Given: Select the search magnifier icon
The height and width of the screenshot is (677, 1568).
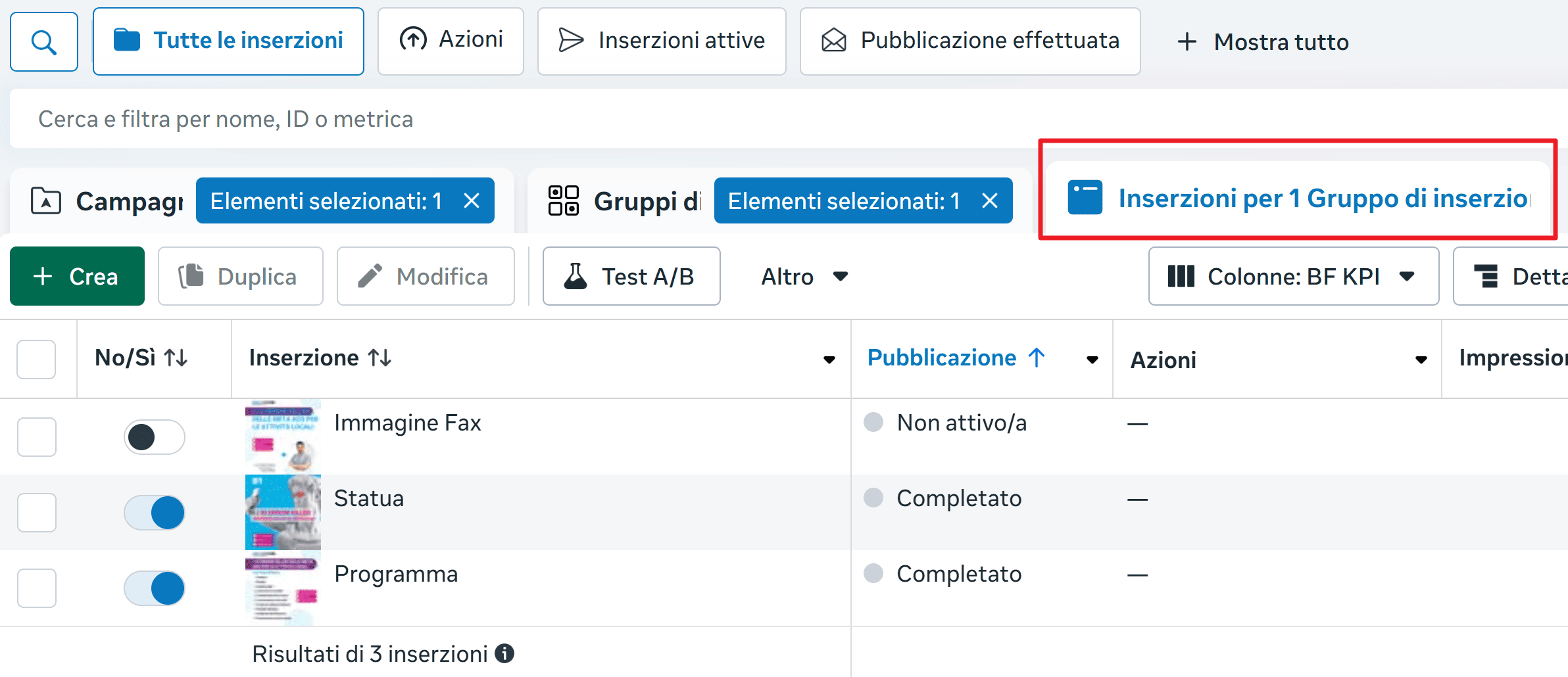Looking at the screenshot, I should 43,41.
